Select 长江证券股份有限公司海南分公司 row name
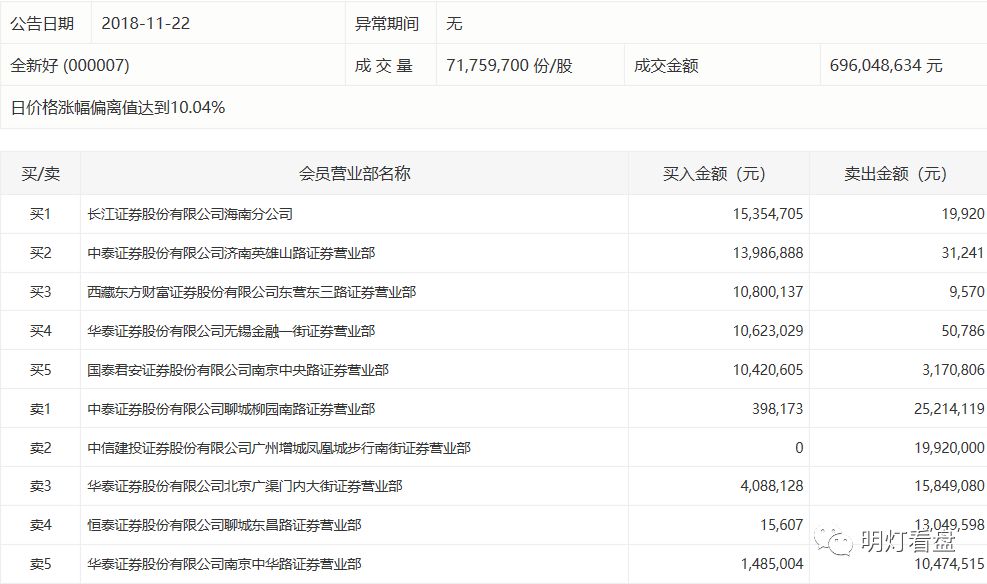Viewport: 987px width, 584px height. [190, 215]
